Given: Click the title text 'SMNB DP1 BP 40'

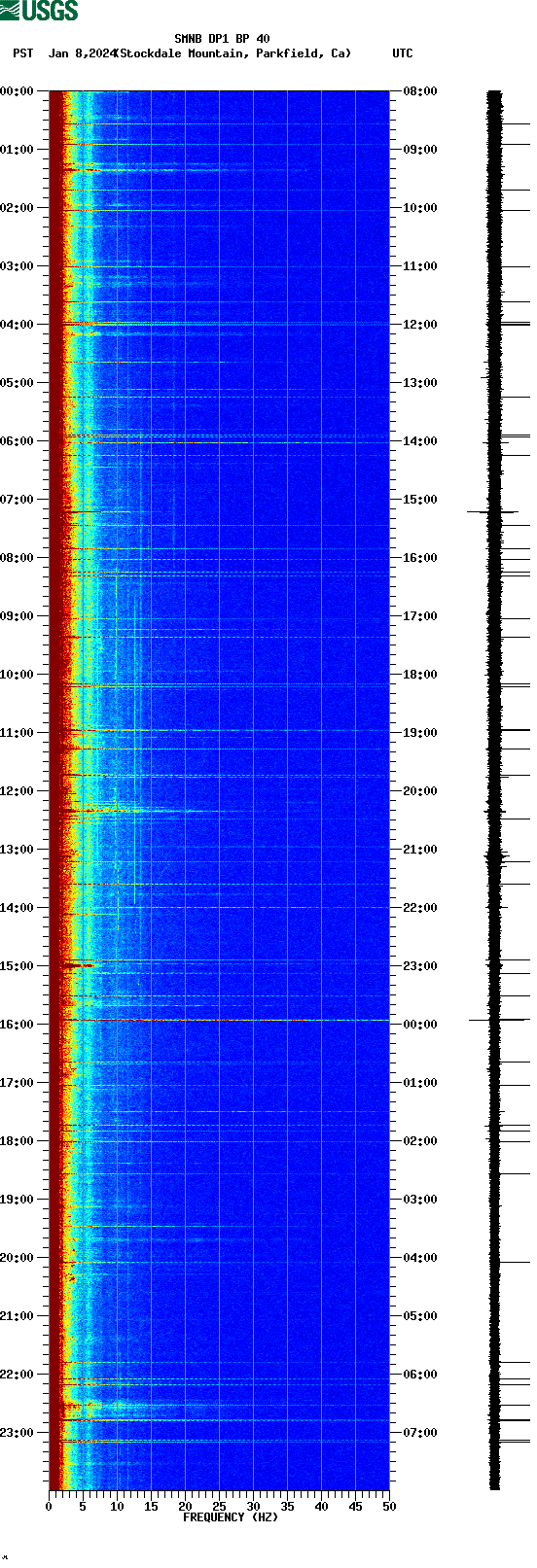Looking at the screenshot, I should click(x=222, y=40).
